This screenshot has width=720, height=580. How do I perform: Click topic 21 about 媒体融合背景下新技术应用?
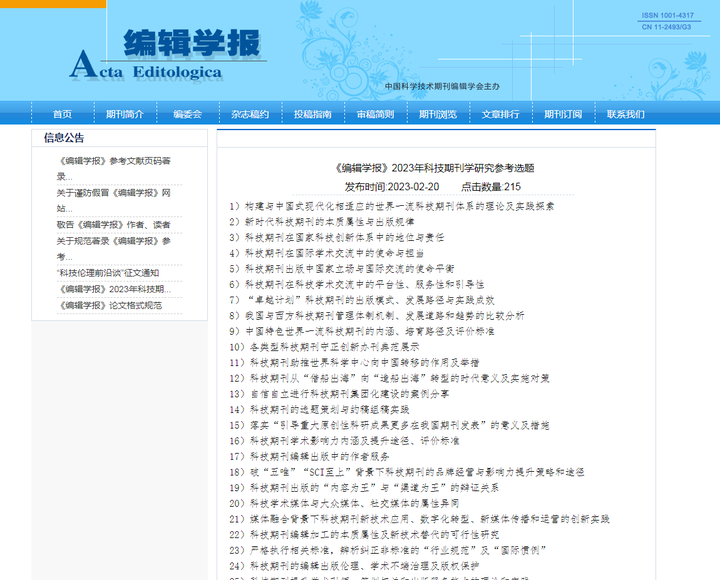click(x=419, y=518)
